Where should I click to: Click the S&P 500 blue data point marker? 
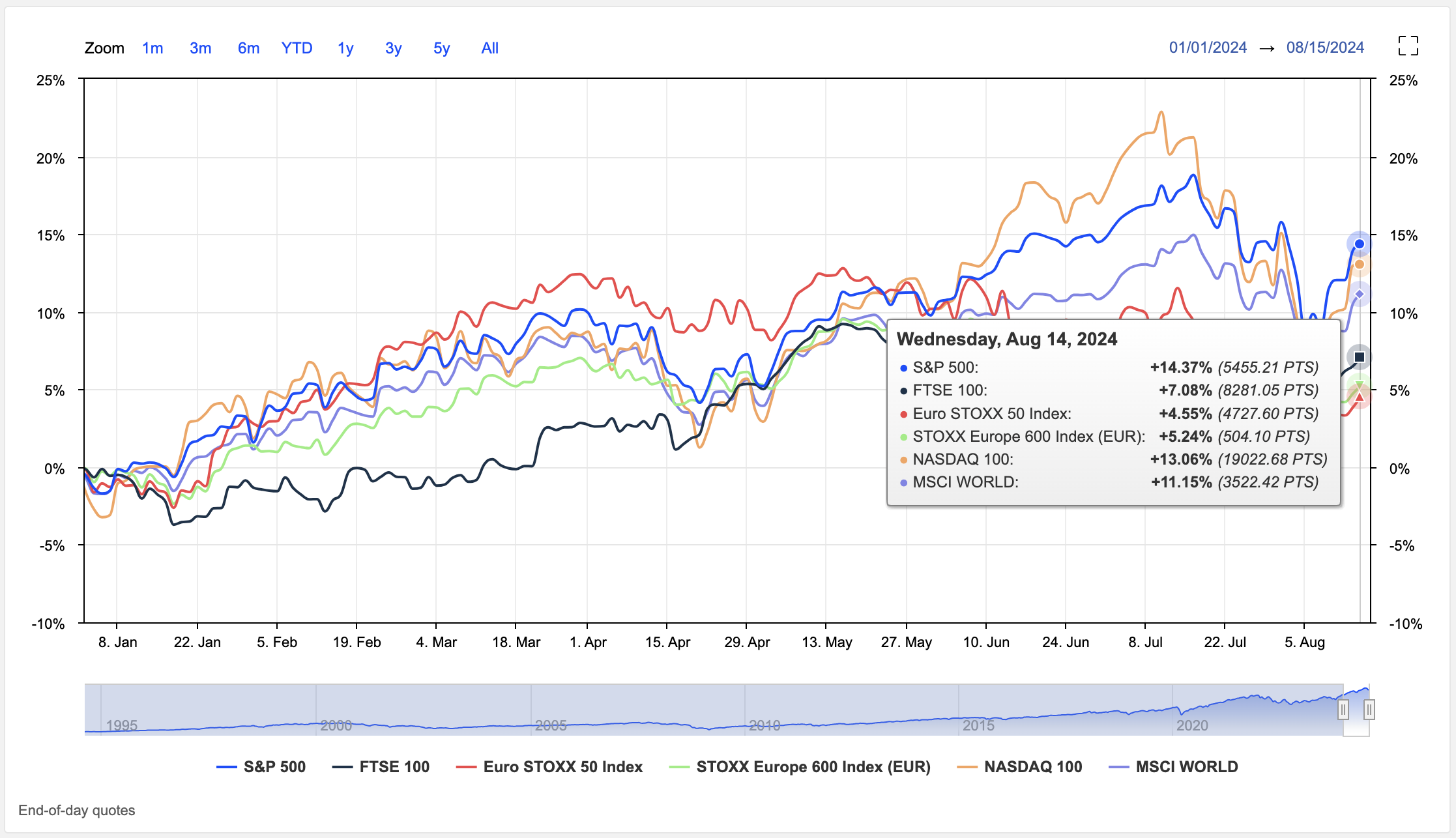click(1360, 244)
